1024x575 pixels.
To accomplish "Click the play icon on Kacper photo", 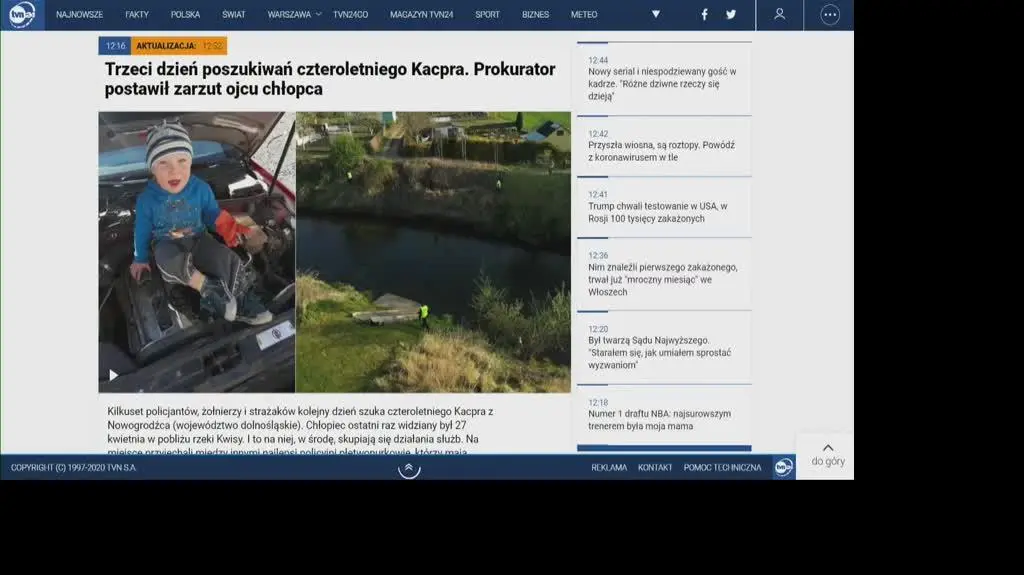I will click(113, 375).
